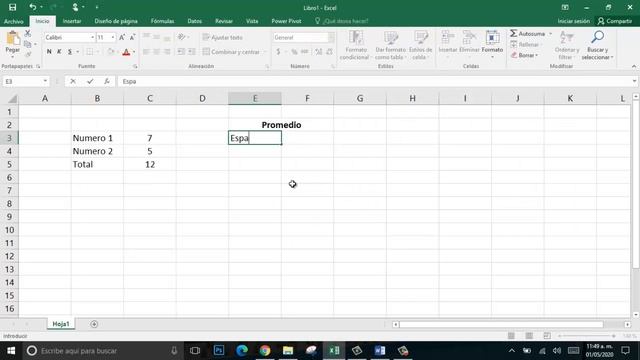Screen dimensions: 640x360
Task: Toggle Bold N formatting
Action: pyautogui.click(x=49, y=52)
